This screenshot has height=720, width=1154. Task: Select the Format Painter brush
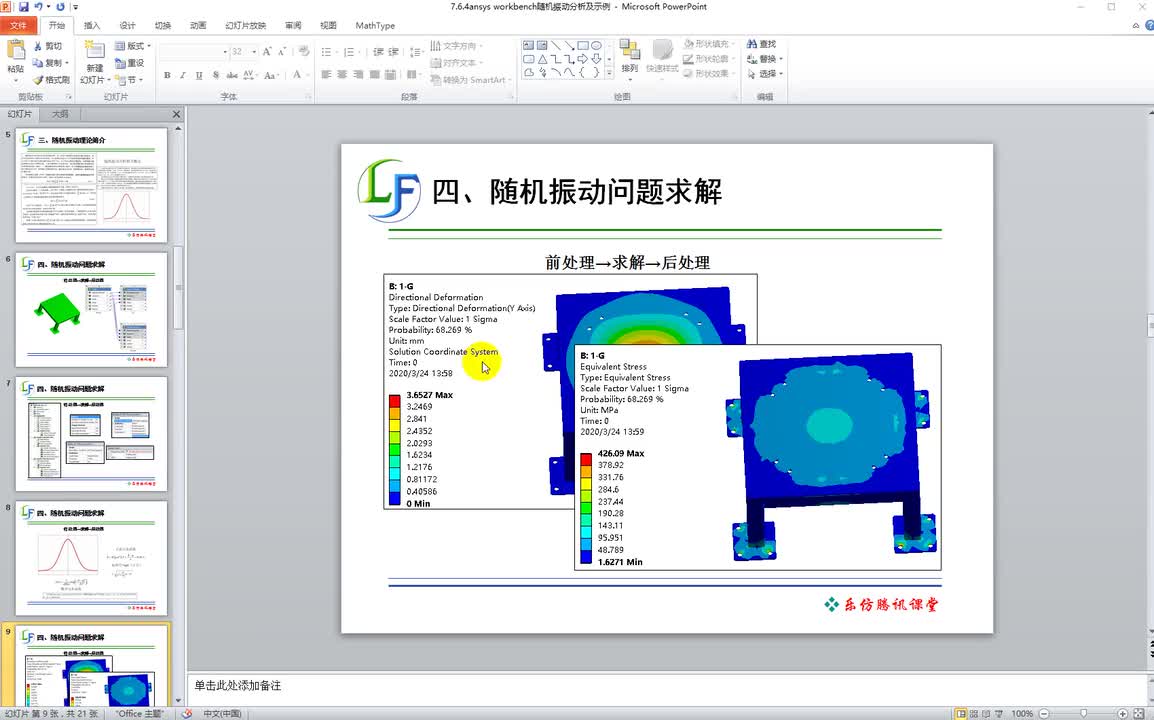pyautogui.click(x=51, y=80)
